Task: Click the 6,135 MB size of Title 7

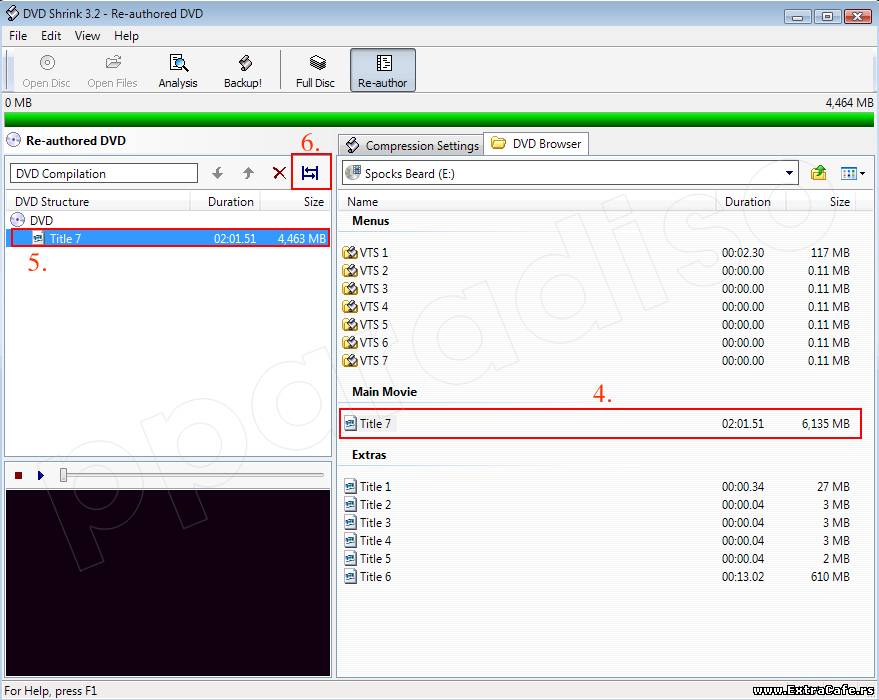Action: (826, 424)
